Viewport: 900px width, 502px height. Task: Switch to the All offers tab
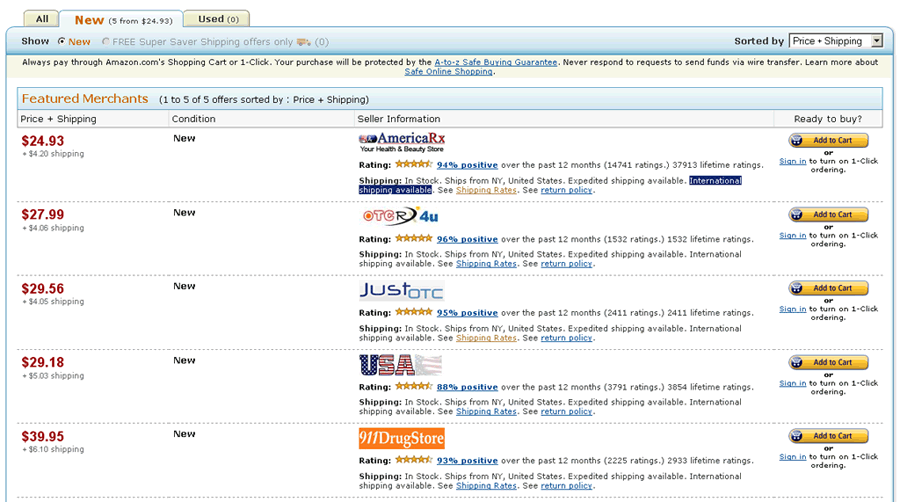pos(42,18)
